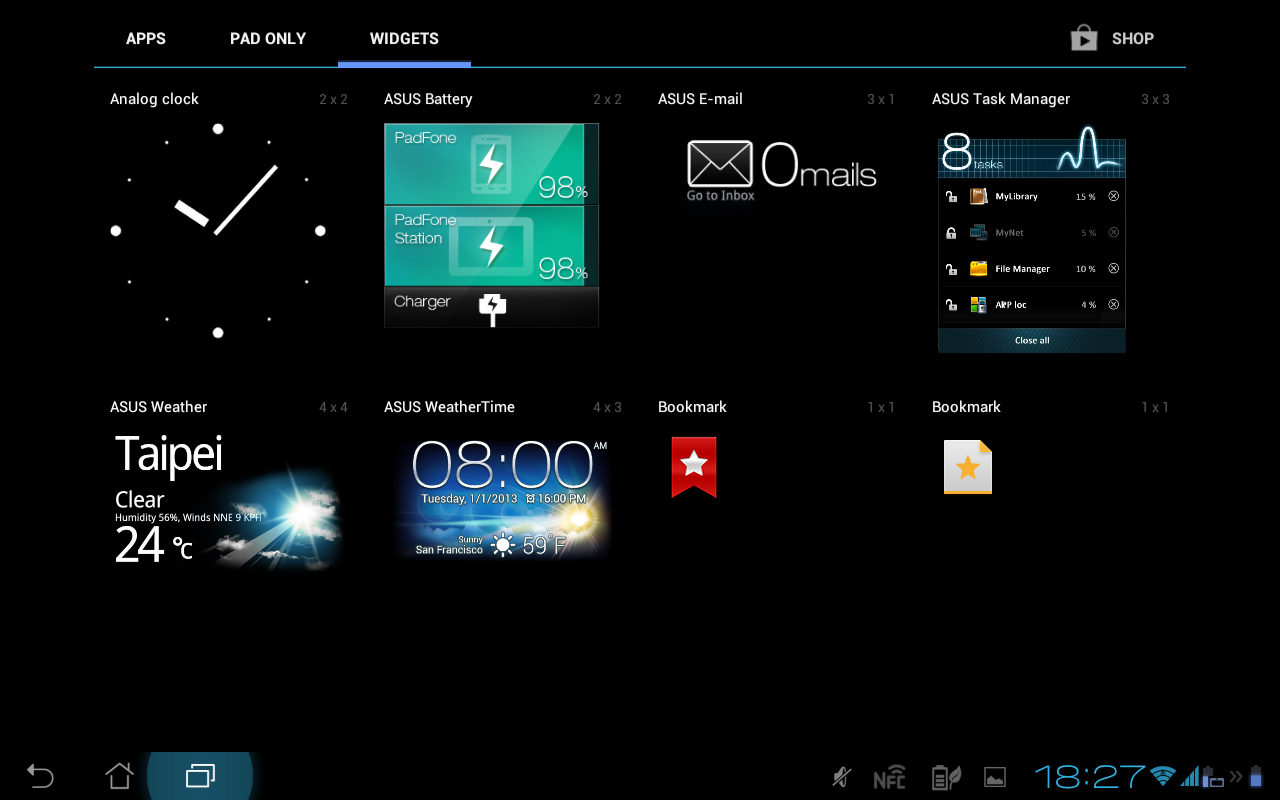Open the SHOP link
Viewport: 1280px width, 800px height.
pyautogui.click(x=1133, y=39)
